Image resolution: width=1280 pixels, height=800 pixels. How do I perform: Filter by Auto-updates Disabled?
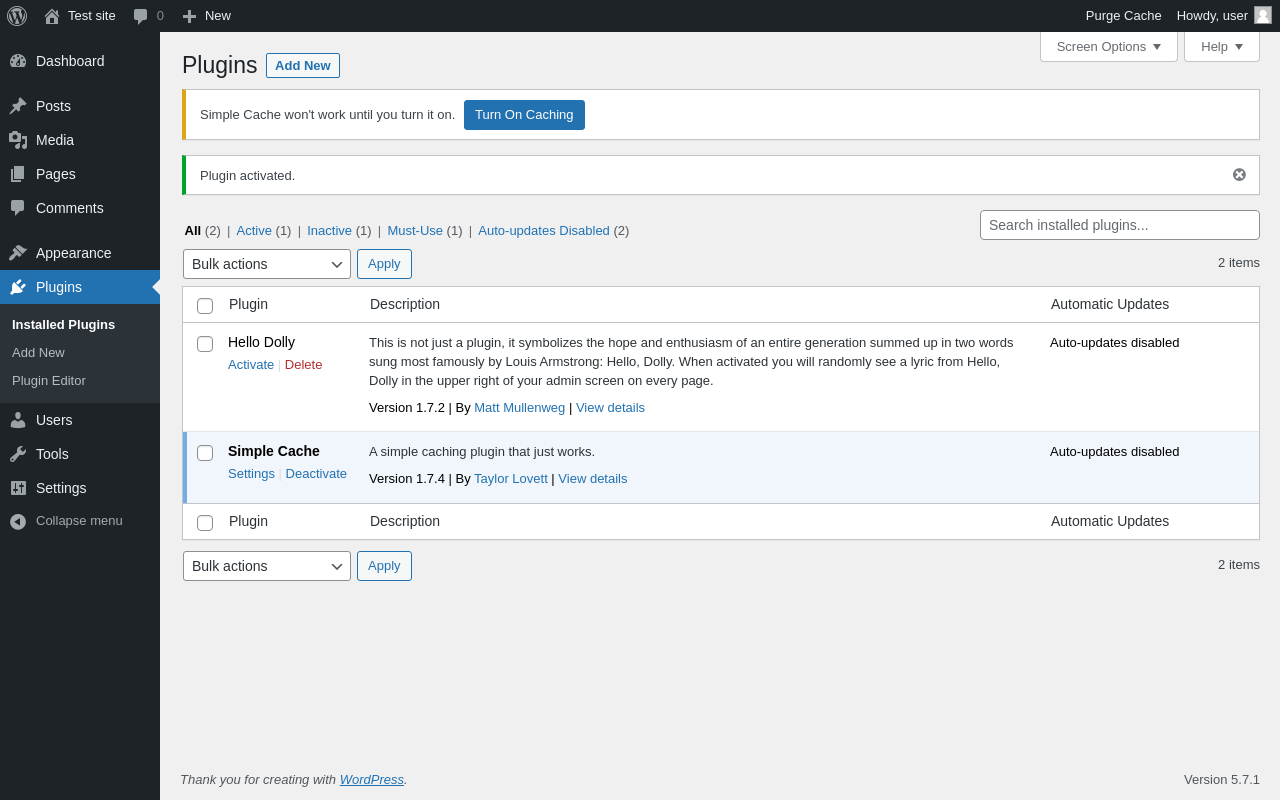coord(544,231)
